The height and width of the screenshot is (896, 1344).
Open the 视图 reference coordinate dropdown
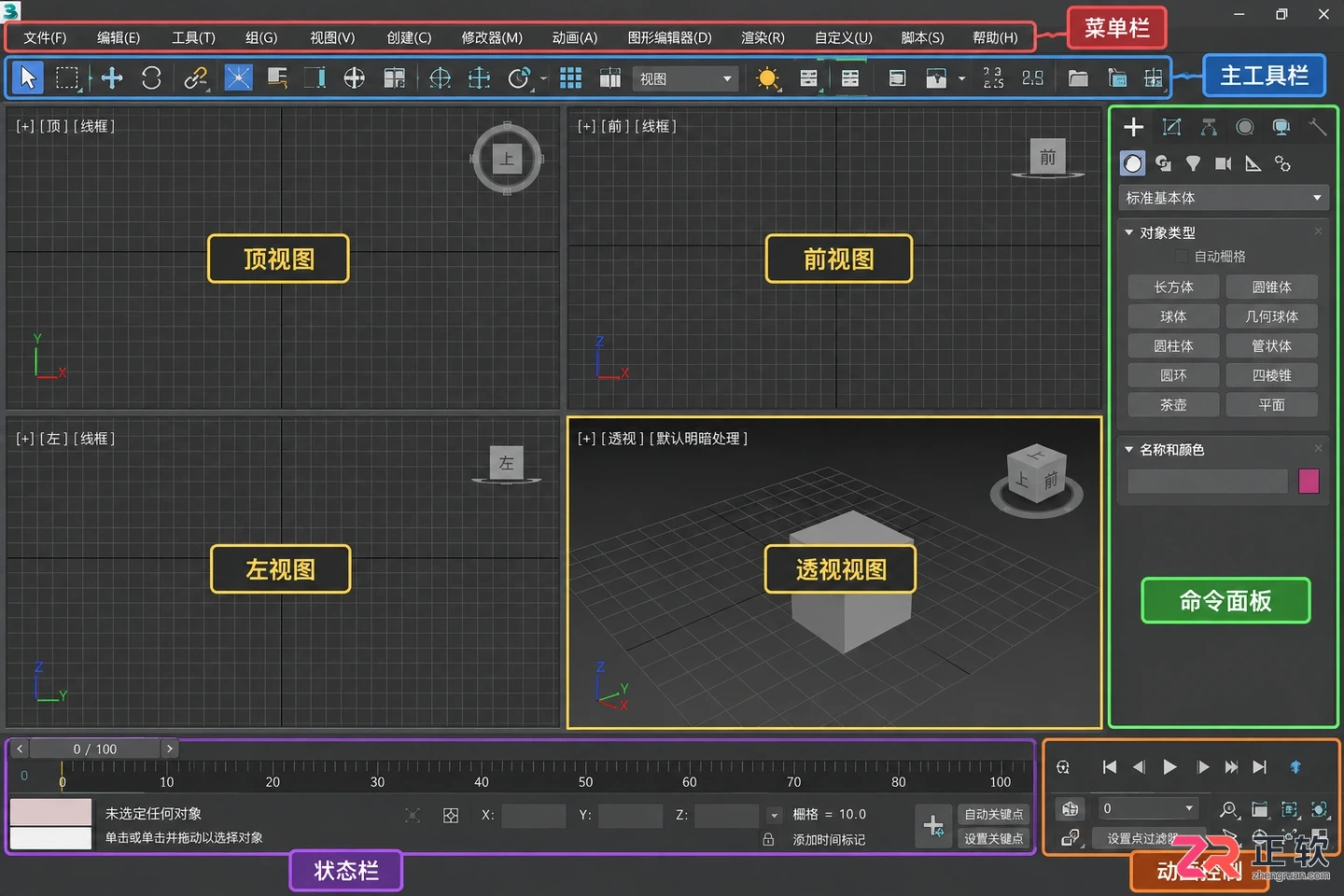tap(684, 78)
